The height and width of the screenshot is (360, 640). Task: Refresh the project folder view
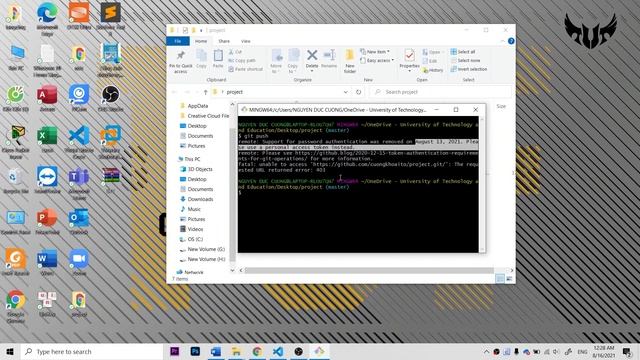tap(358, 92)
